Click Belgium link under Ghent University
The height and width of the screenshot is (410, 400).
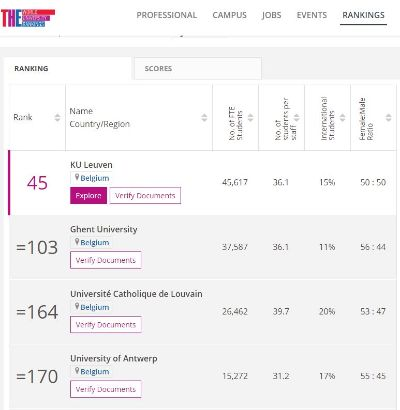95,243
